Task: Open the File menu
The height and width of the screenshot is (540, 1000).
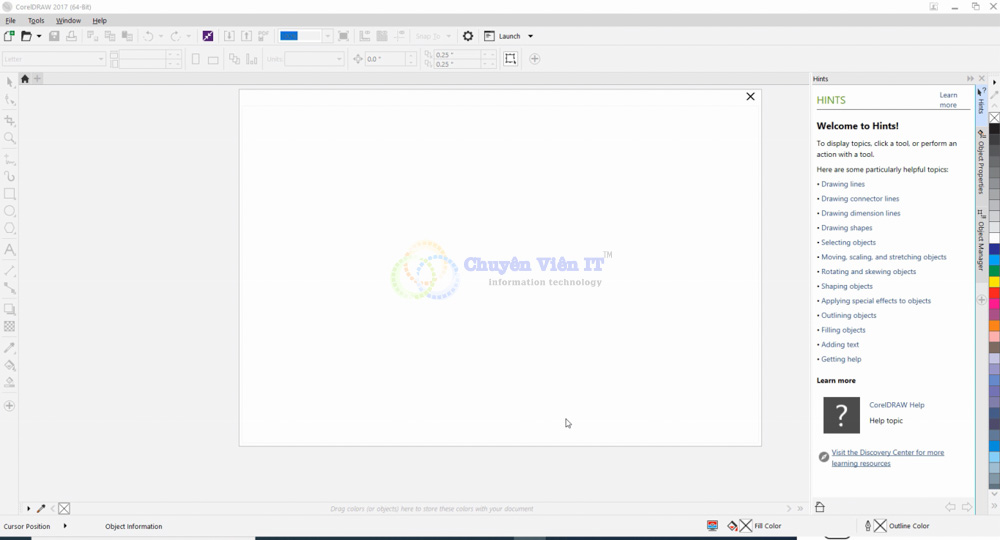Action: coord(11,20)
